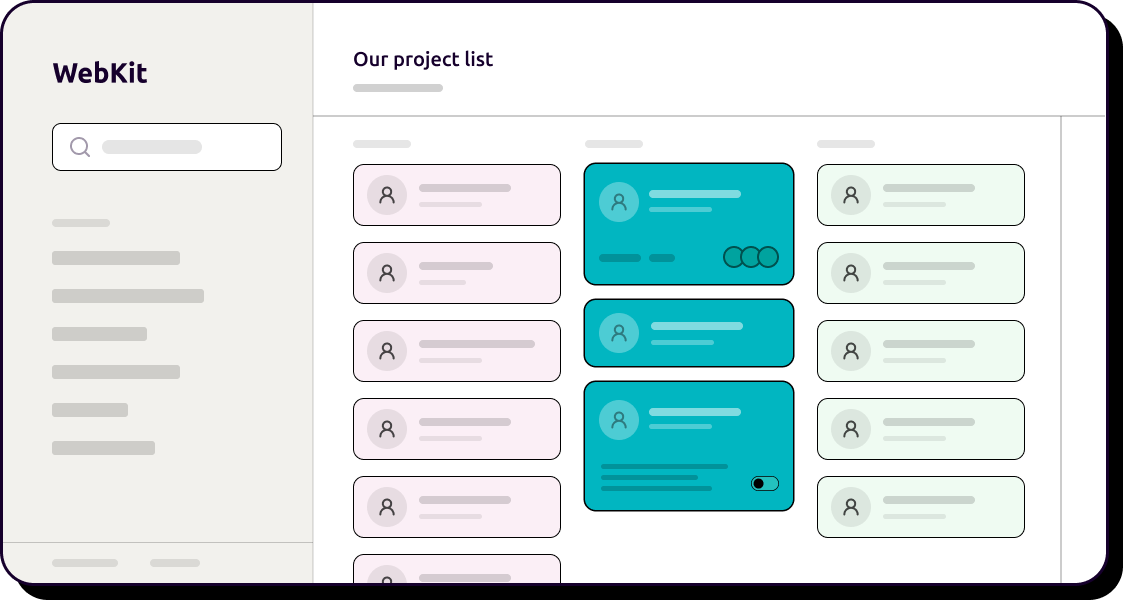Select the first item in the sidebar menu
The height and width of the screenshot is (600, 1123).
click(116, 258)
